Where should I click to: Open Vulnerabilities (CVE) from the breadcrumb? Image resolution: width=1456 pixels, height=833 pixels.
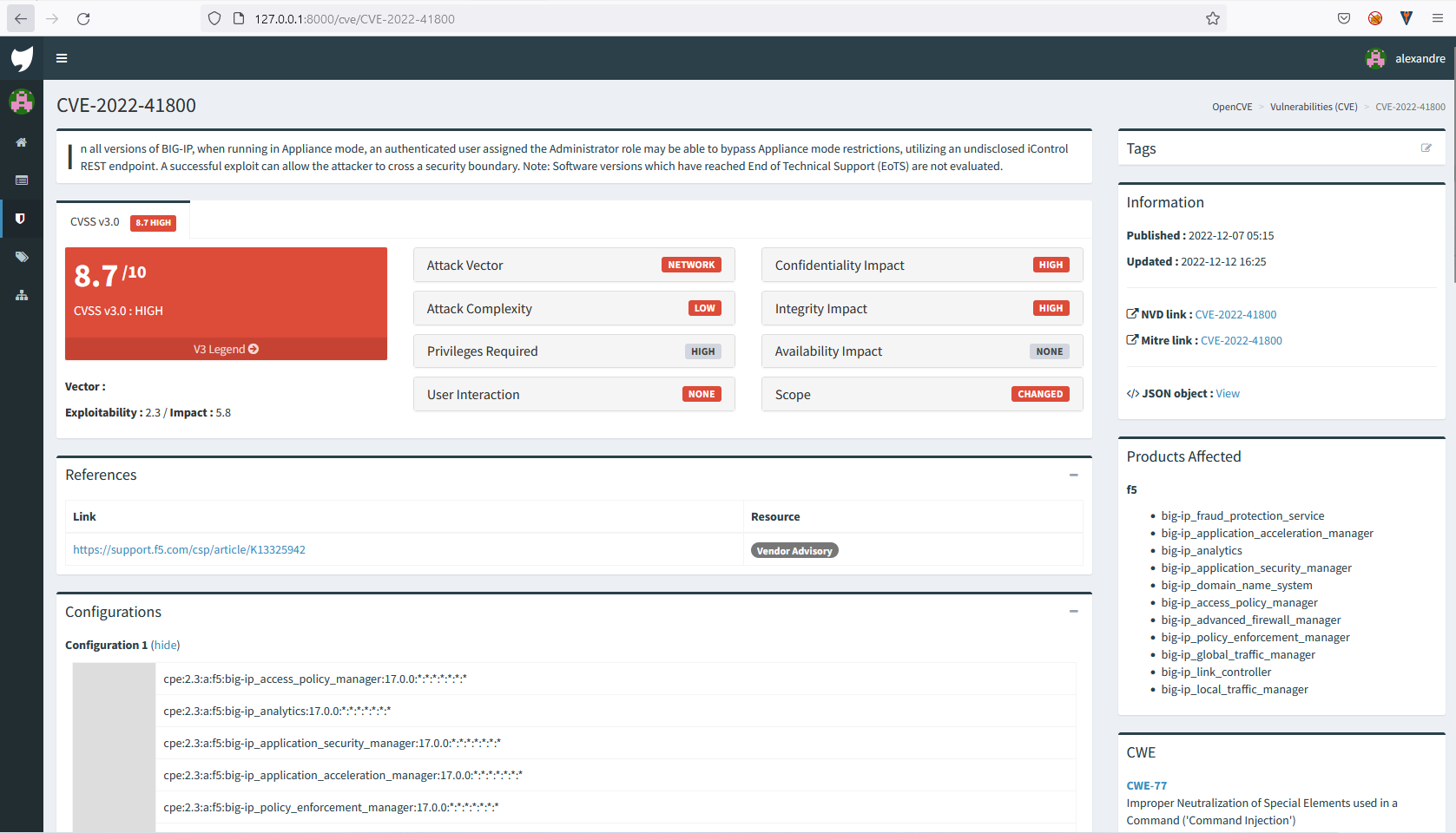pos(1313,106)
